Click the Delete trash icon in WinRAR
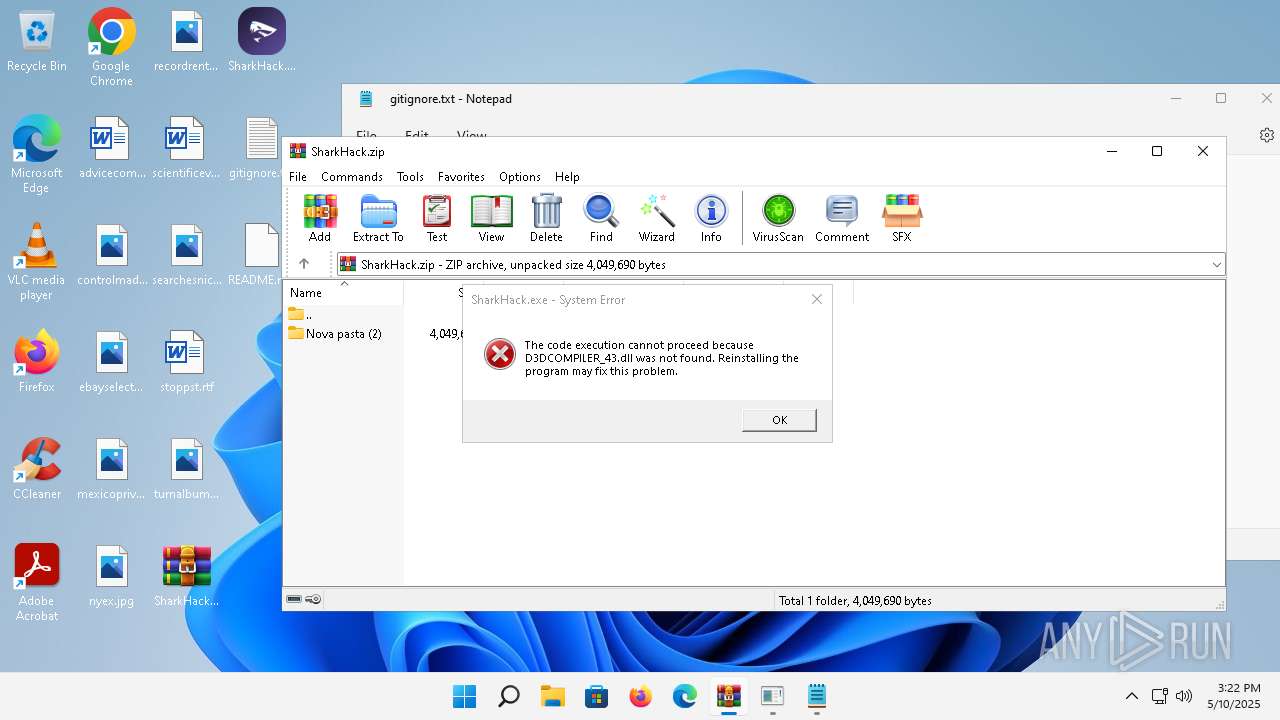This screenshot has width=1280, height=720. [546, 218]
